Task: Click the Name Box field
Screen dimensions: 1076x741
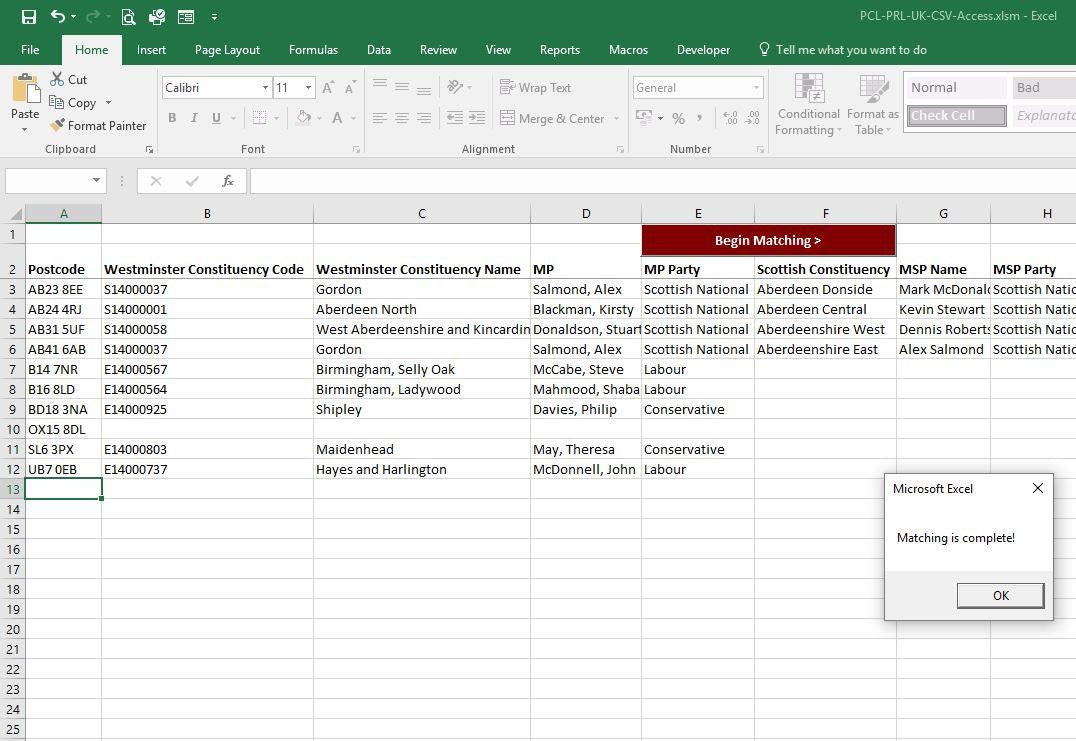Action: pos(48,180)
